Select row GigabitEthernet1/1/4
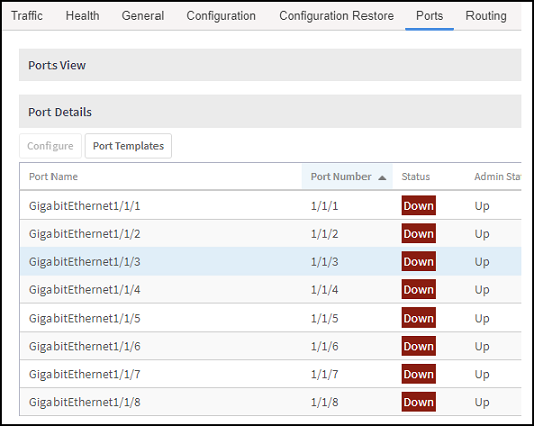The width and height of the screenshot is (534, 426). coord(270,289)
